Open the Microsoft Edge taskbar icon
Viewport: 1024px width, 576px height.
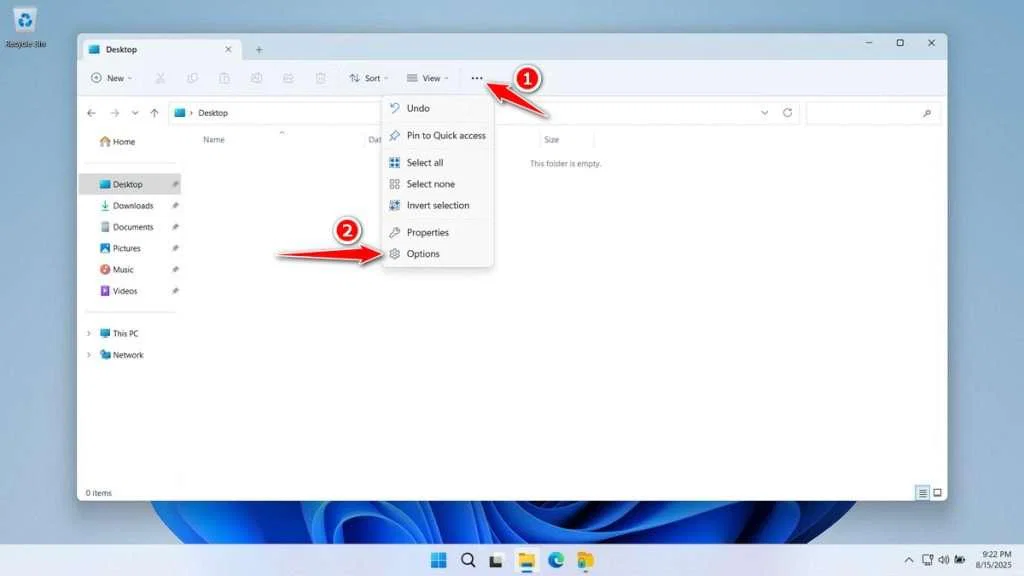point(557,561)
